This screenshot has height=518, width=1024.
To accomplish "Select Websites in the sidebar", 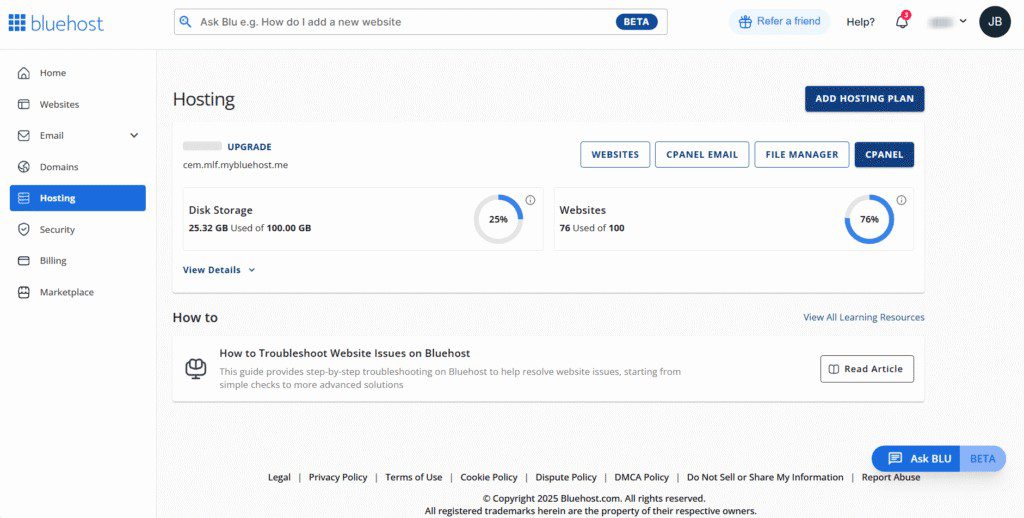I will [x=59, y=105].
